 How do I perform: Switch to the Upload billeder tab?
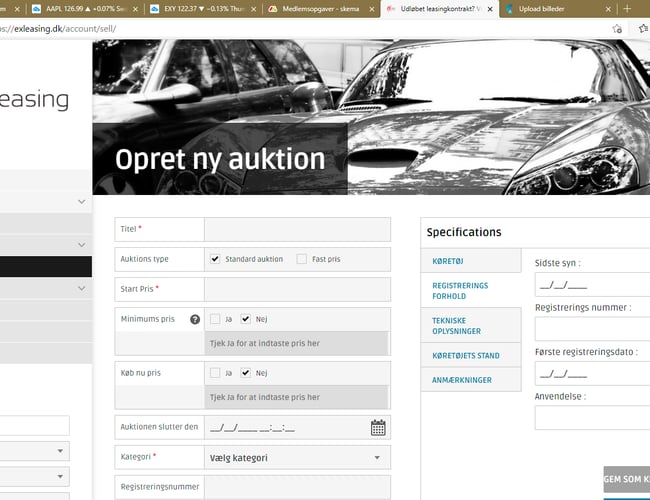click(558, 9)
